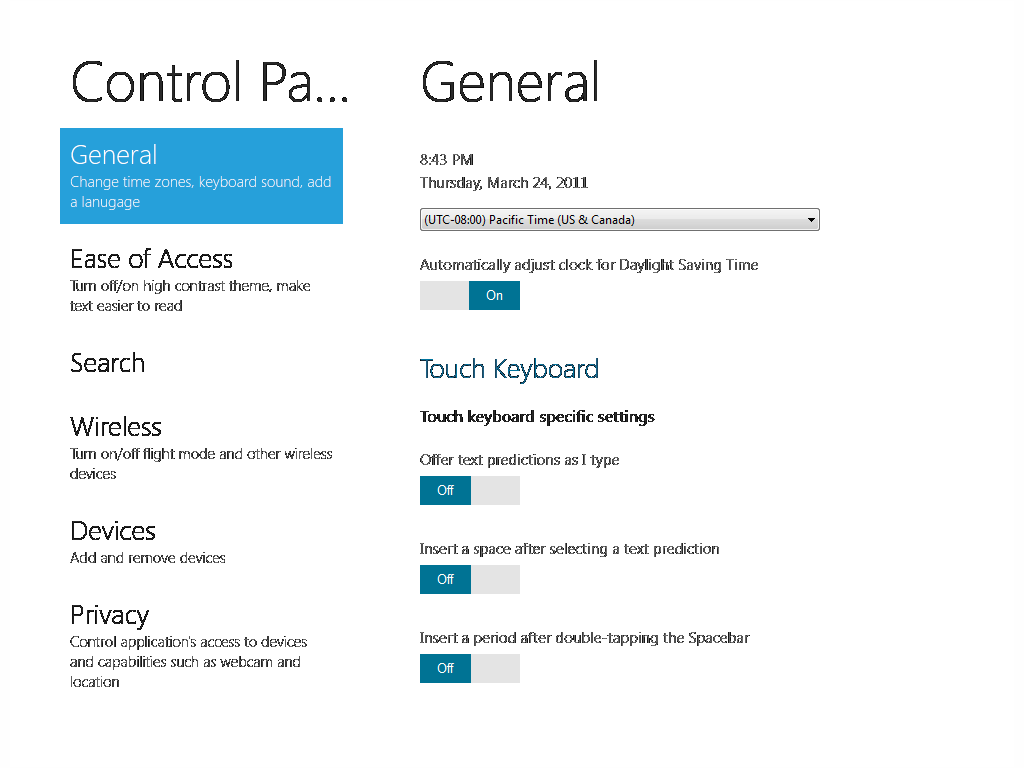The image size is (1024, 768).
Task: Go to Wireless settings
Action: [x=116, y=427]
